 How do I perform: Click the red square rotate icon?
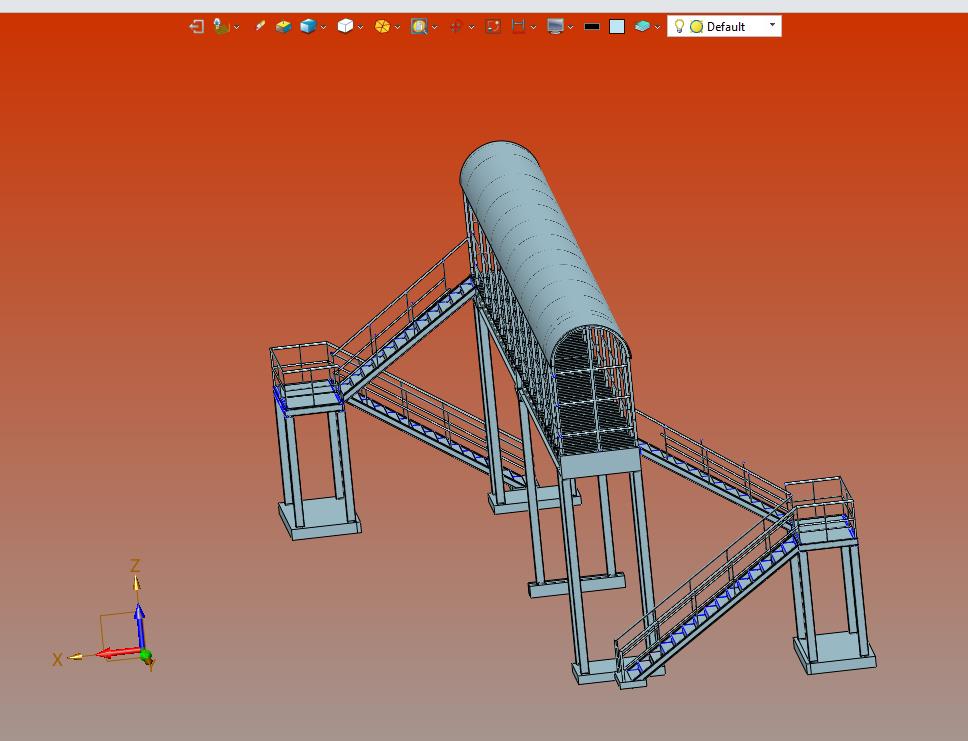point(493,26)
